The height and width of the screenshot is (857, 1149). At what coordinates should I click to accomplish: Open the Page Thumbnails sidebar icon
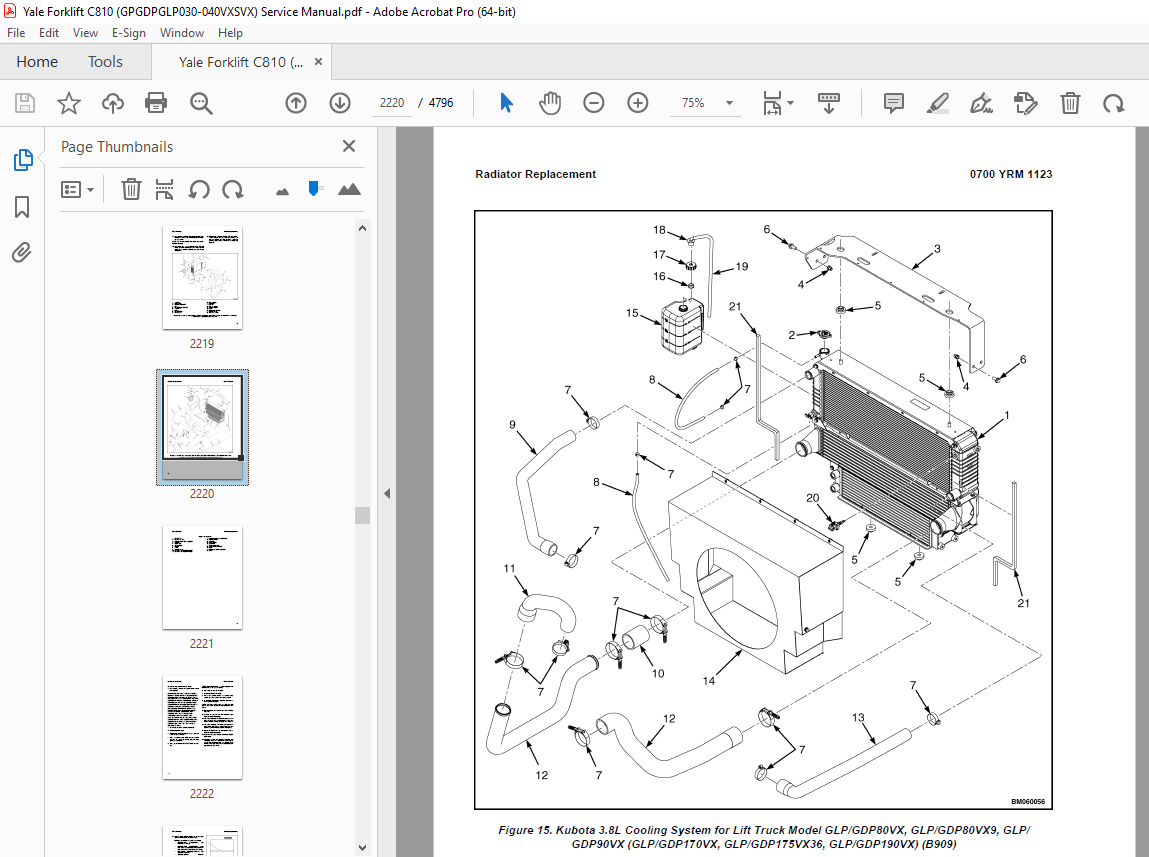tap(23, 160)
